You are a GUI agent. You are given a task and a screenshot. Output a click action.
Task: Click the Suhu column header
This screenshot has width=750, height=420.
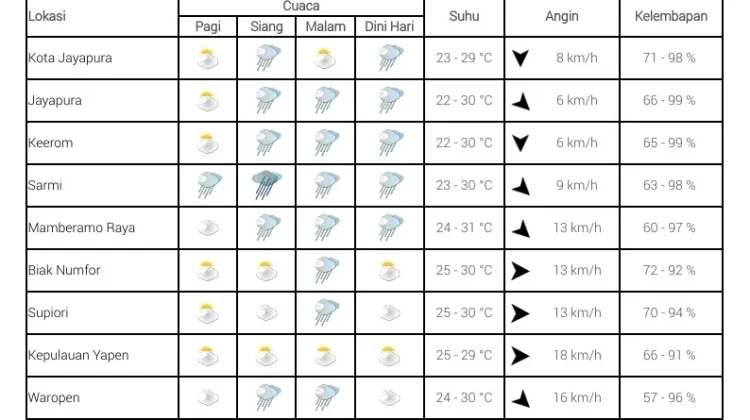(464, 16)
